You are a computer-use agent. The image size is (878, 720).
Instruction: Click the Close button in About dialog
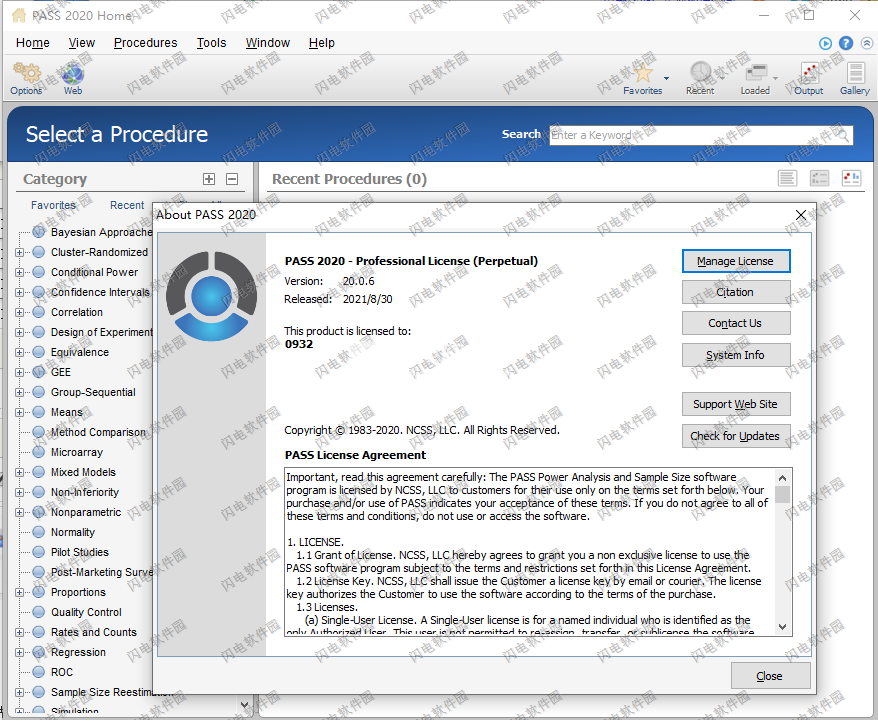770,676
